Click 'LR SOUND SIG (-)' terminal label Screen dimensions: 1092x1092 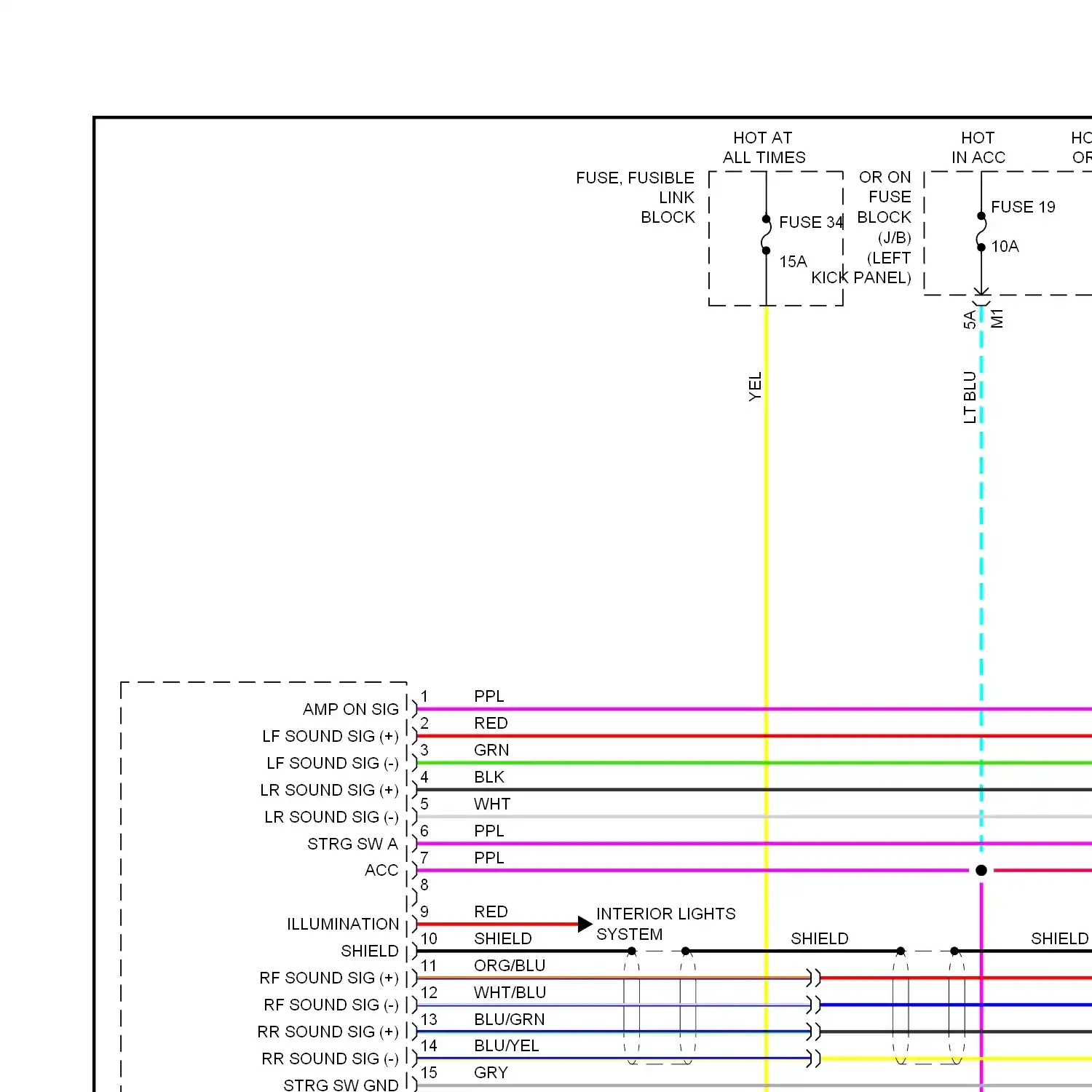(x=331, y=817)
